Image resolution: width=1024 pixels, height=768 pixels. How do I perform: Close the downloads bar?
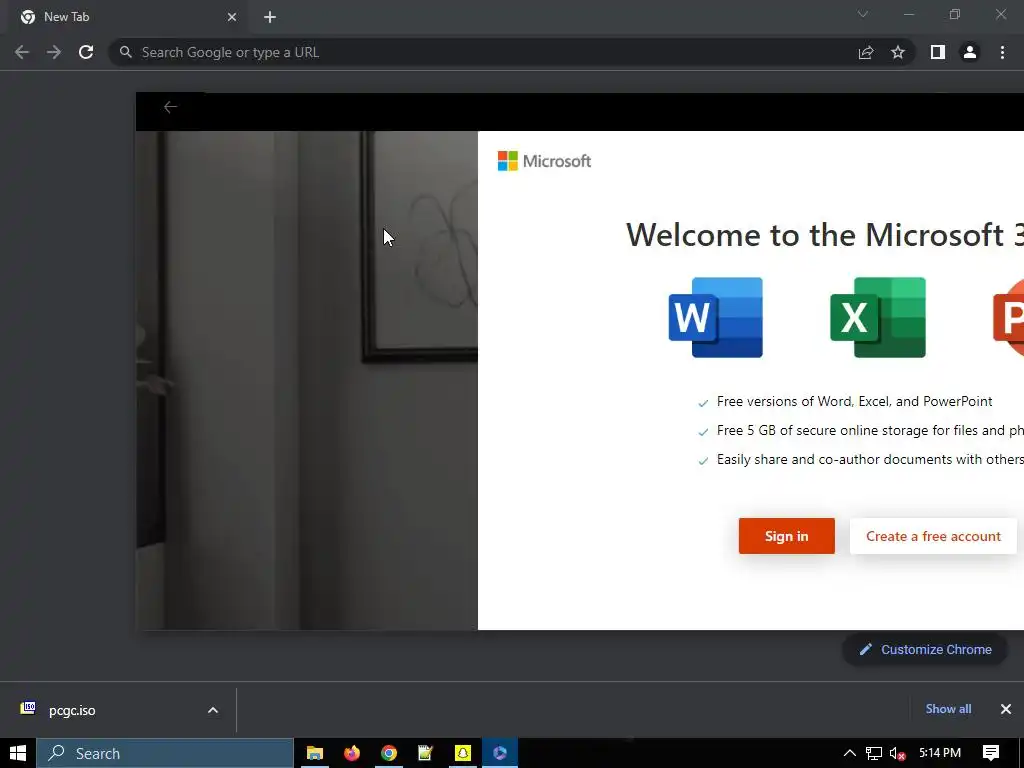click(1006, 709)
